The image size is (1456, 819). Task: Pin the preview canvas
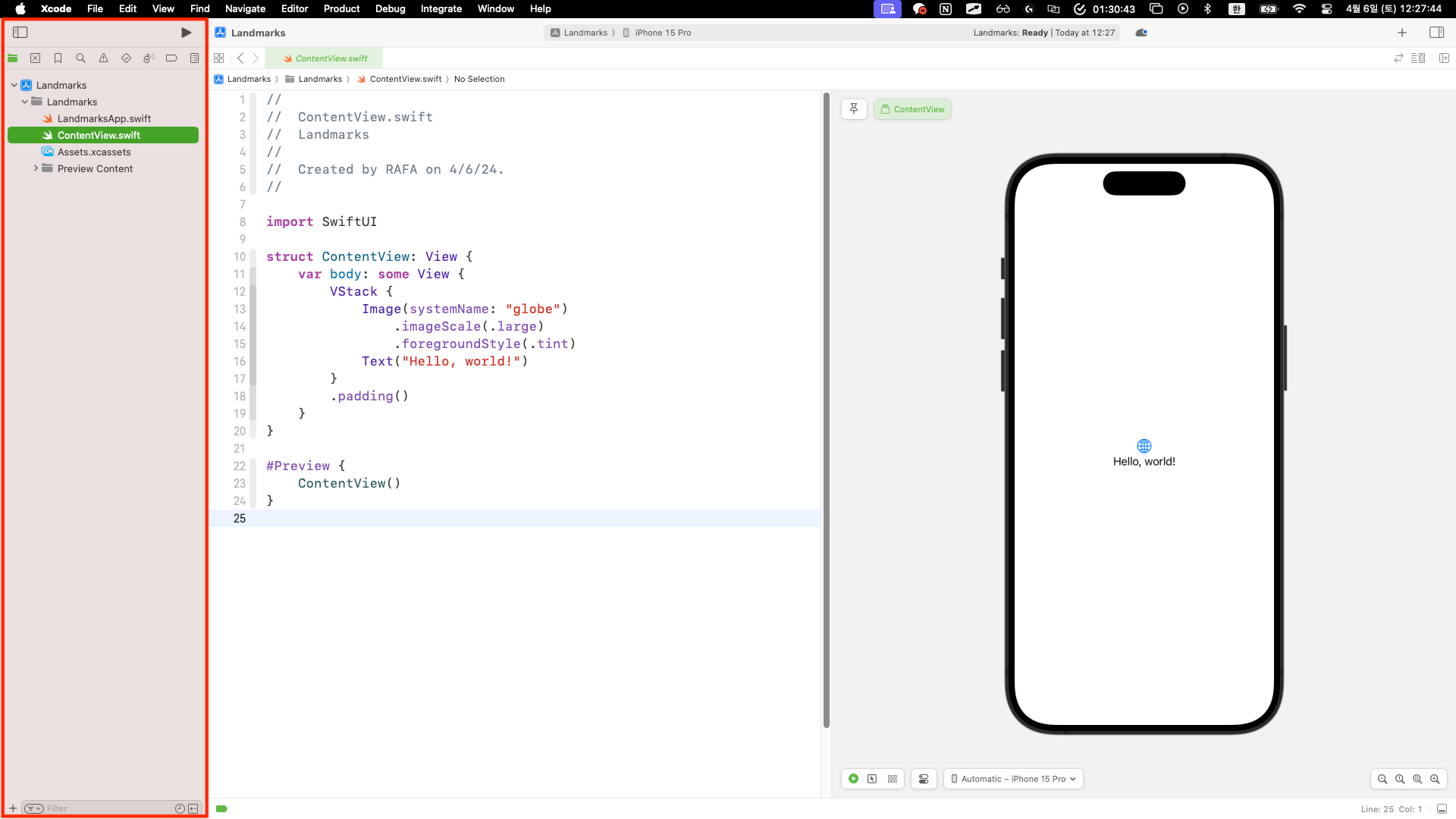tap(854, 109)
